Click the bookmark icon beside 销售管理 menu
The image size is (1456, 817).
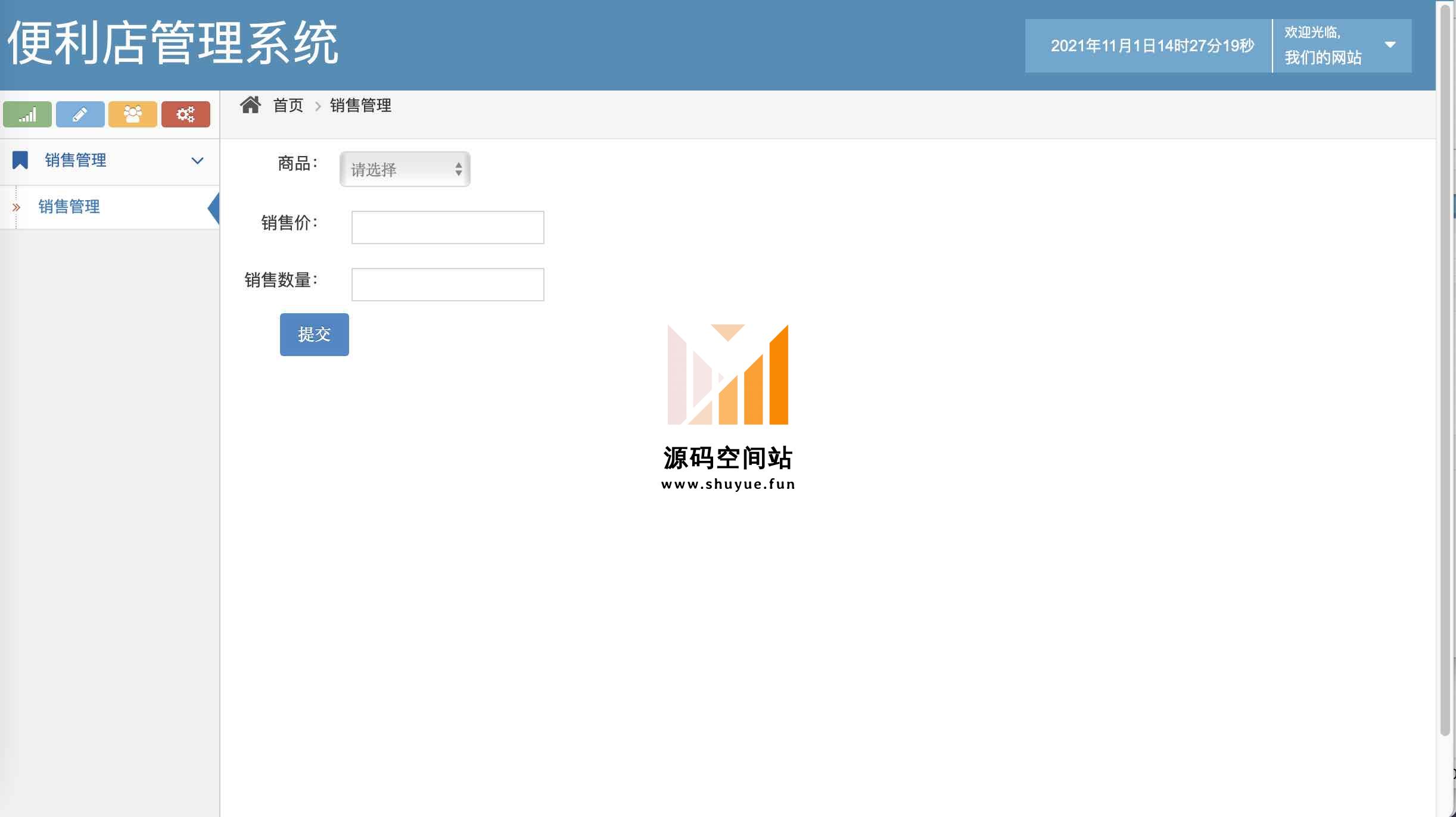(x=20, y=160)
